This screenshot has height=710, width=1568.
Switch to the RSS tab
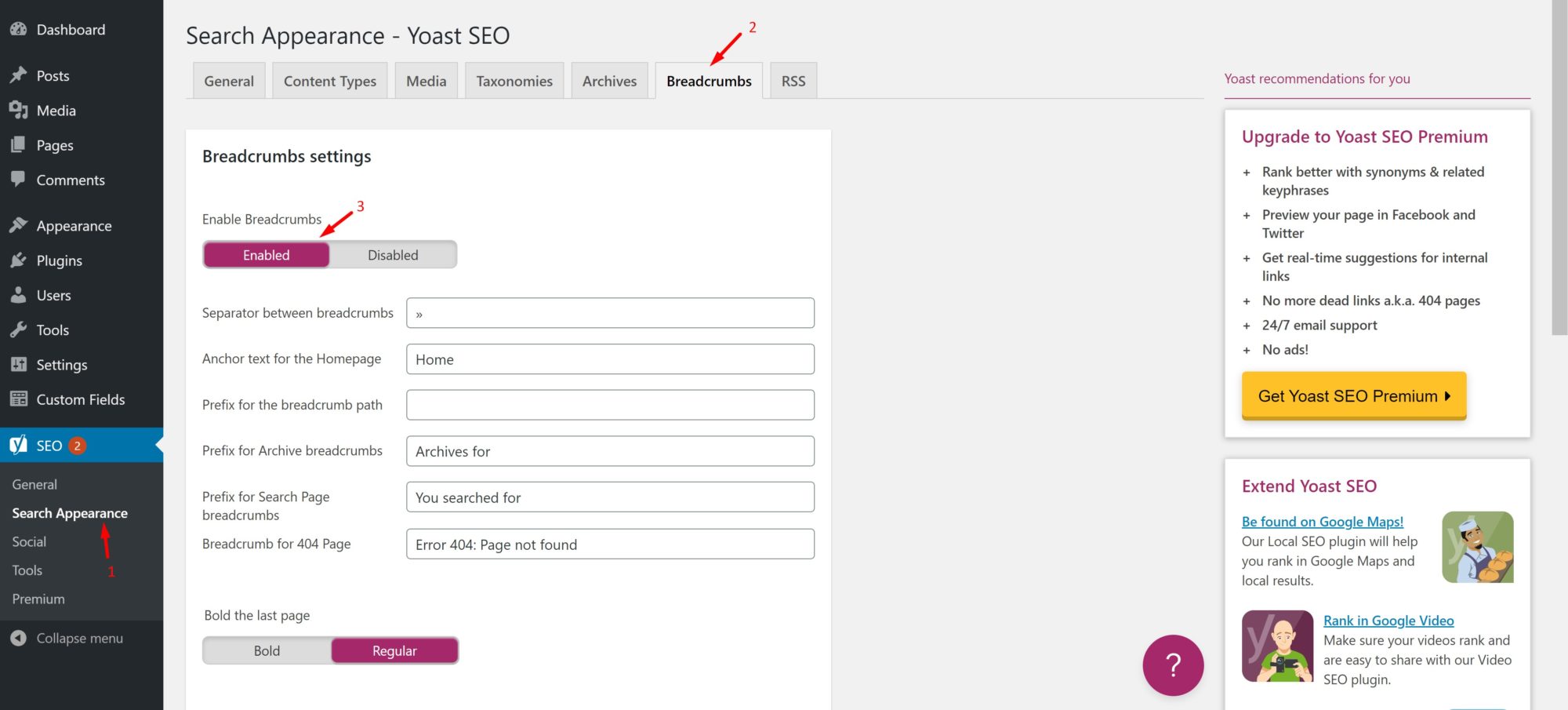tap(793, 81)
